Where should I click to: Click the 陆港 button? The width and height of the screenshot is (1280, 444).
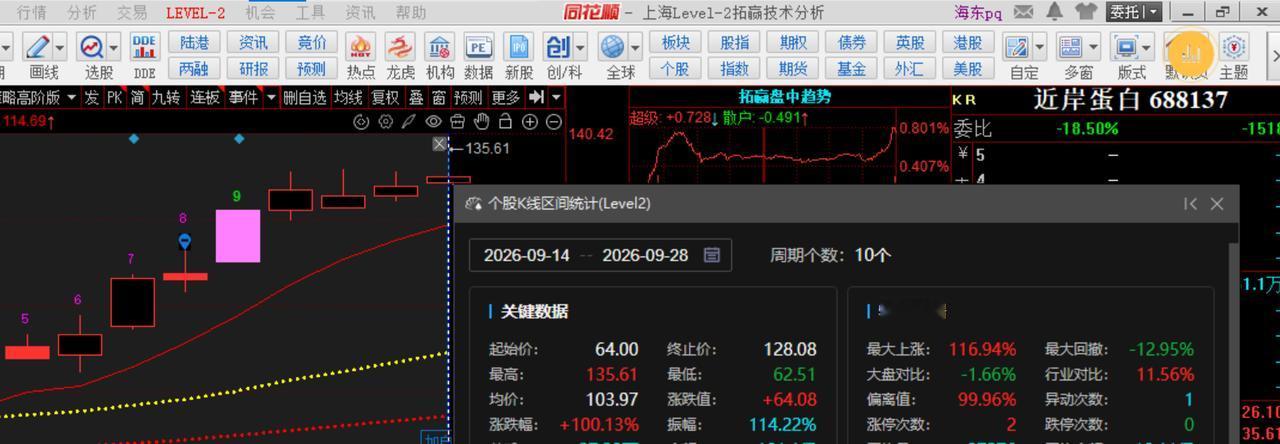point(195,42)
